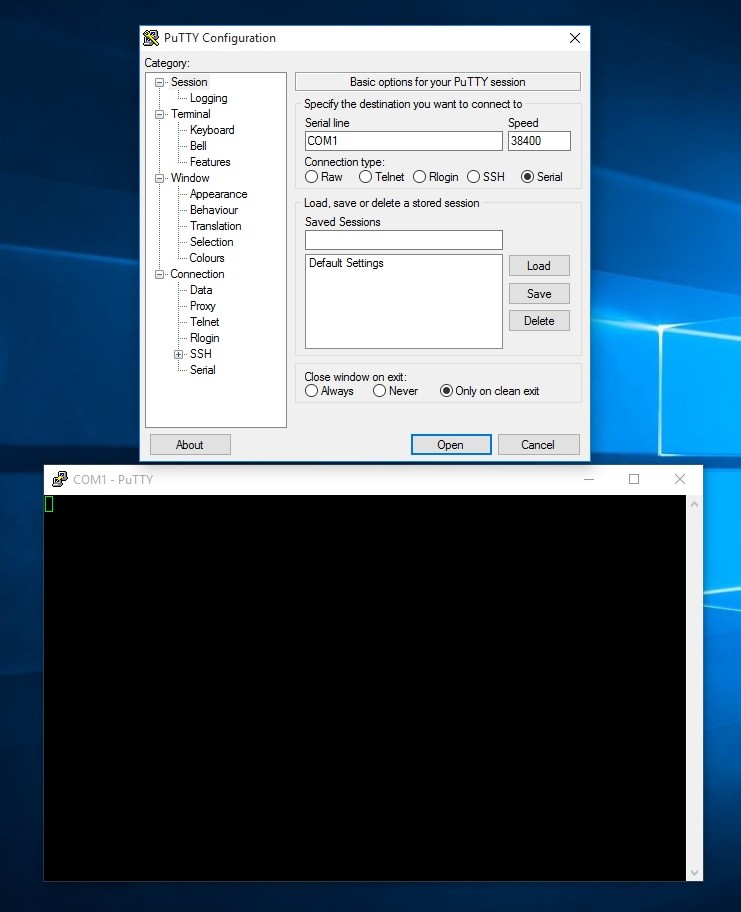Screen dimensions: 741x912
Task: Collapse the Connection tree node
Action: (x=159, y=275)
